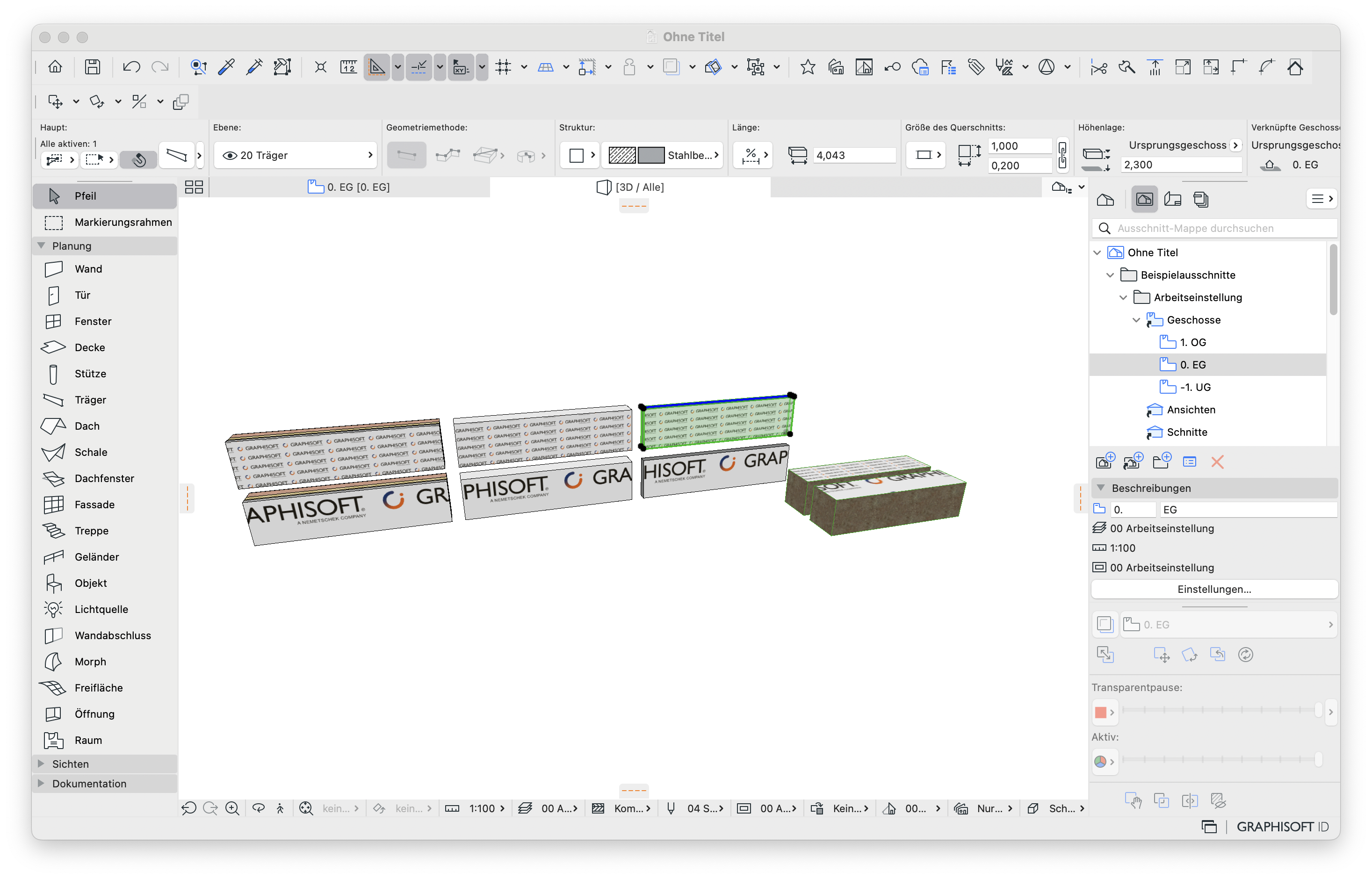Open the Ebene 20 Träger layer dropdown

[296, 155]
